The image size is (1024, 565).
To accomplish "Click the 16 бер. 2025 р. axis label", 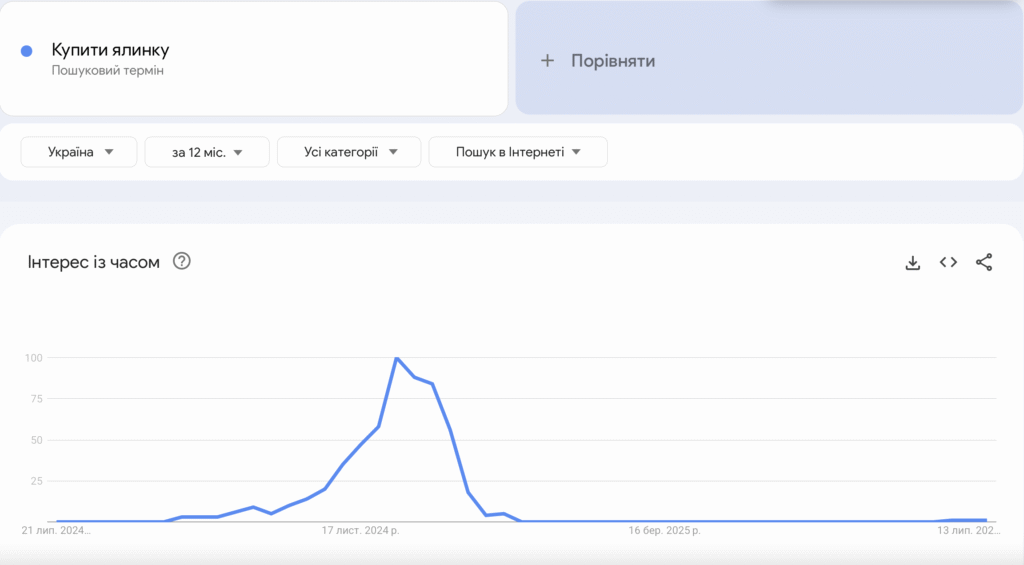I will [x=667, y=531].
